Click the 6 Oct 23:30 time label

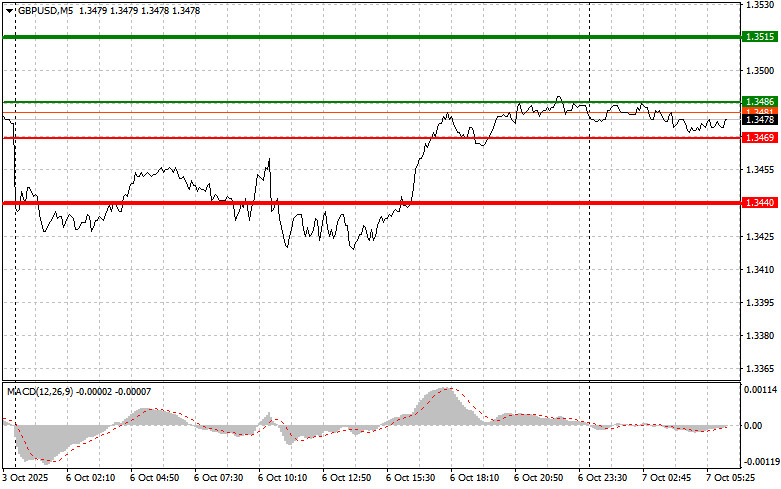(x=603, y=479)
